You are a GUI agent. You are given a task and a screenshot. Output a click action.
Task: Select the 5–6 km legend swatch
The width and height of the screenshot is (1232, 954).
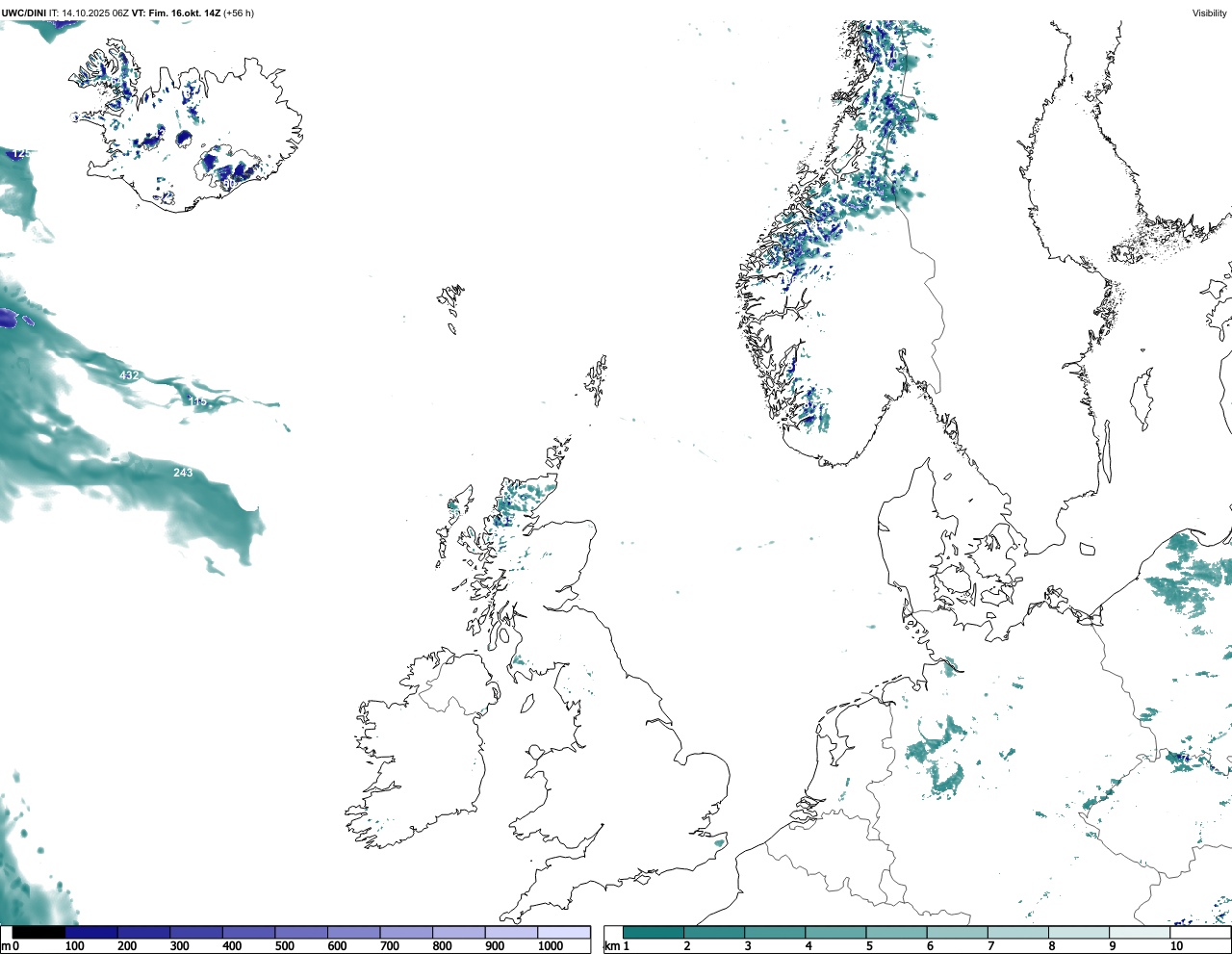(x=896, y=933)
